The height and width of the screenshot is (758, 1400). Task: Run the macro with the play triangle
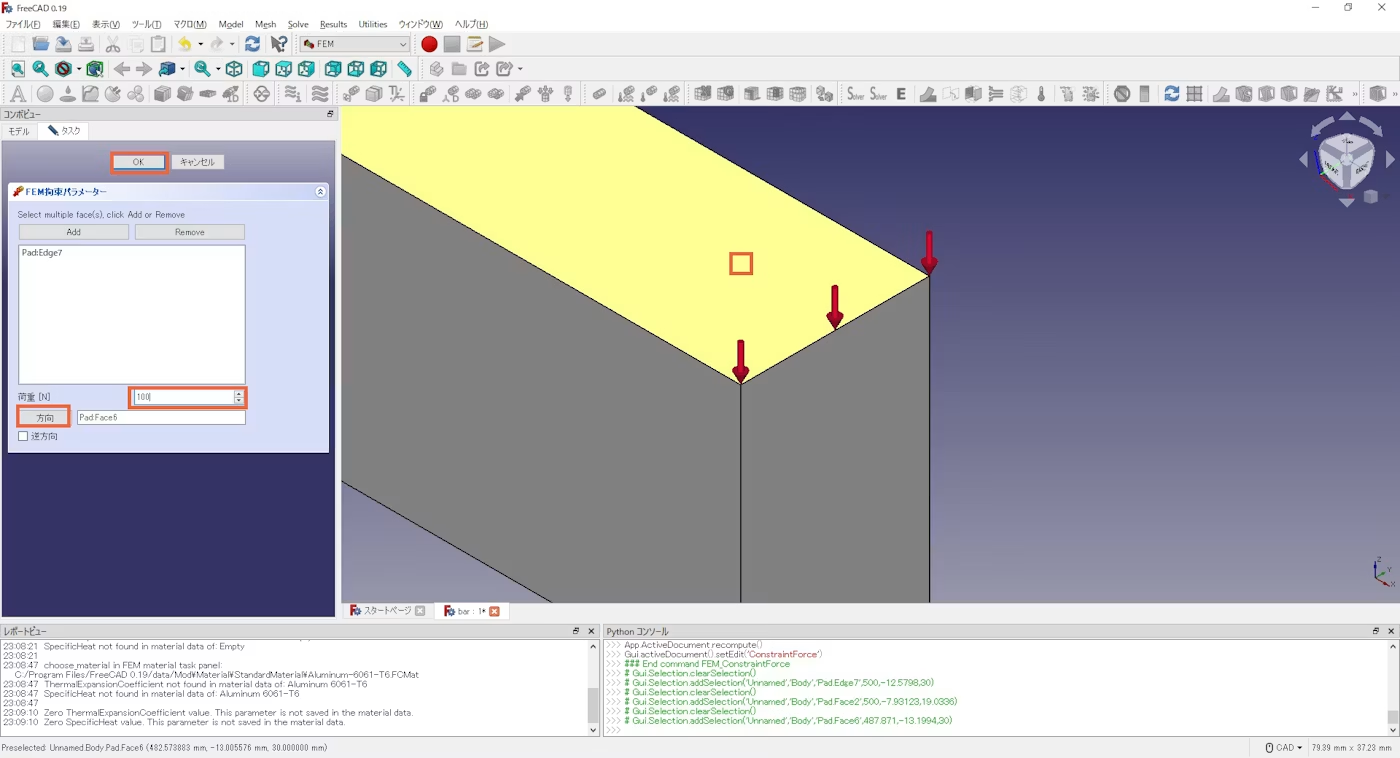(497, 44)
